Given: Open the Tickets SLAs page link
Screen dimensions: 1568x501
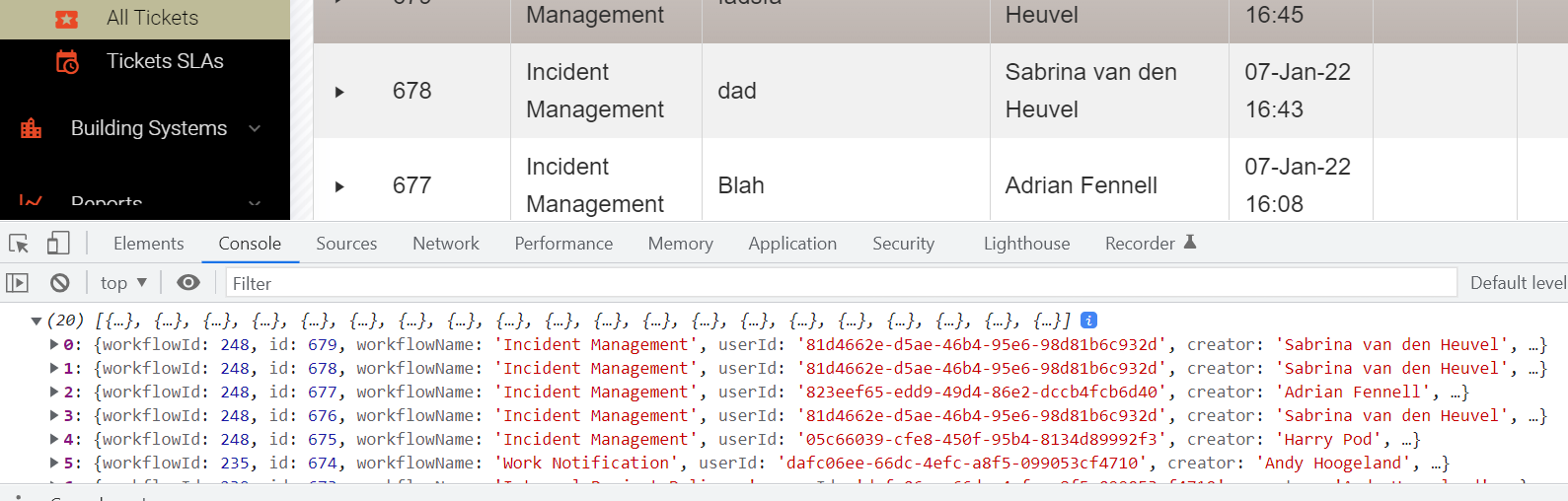Looking at the screenshot, I should click(x=165, y=61).
